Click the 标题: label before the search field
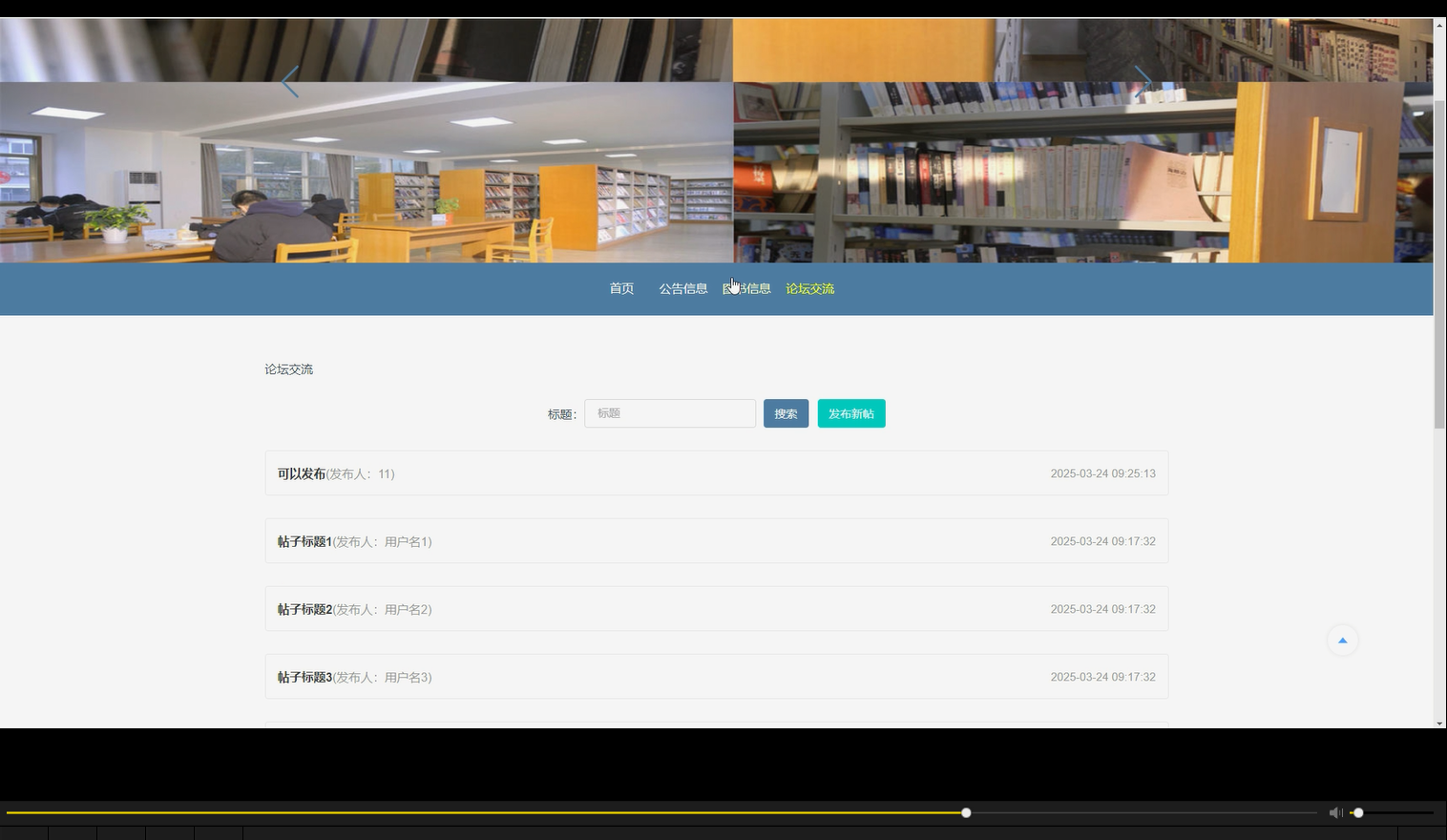1447x840 pixels. click(x=562, y=414)
